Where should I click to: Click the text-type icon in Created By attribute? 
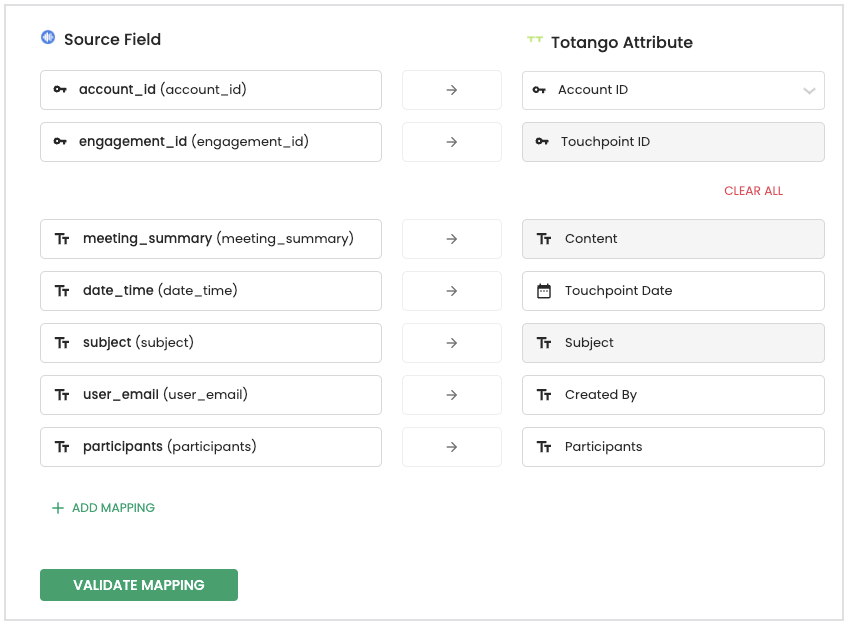tap(544, 395)
